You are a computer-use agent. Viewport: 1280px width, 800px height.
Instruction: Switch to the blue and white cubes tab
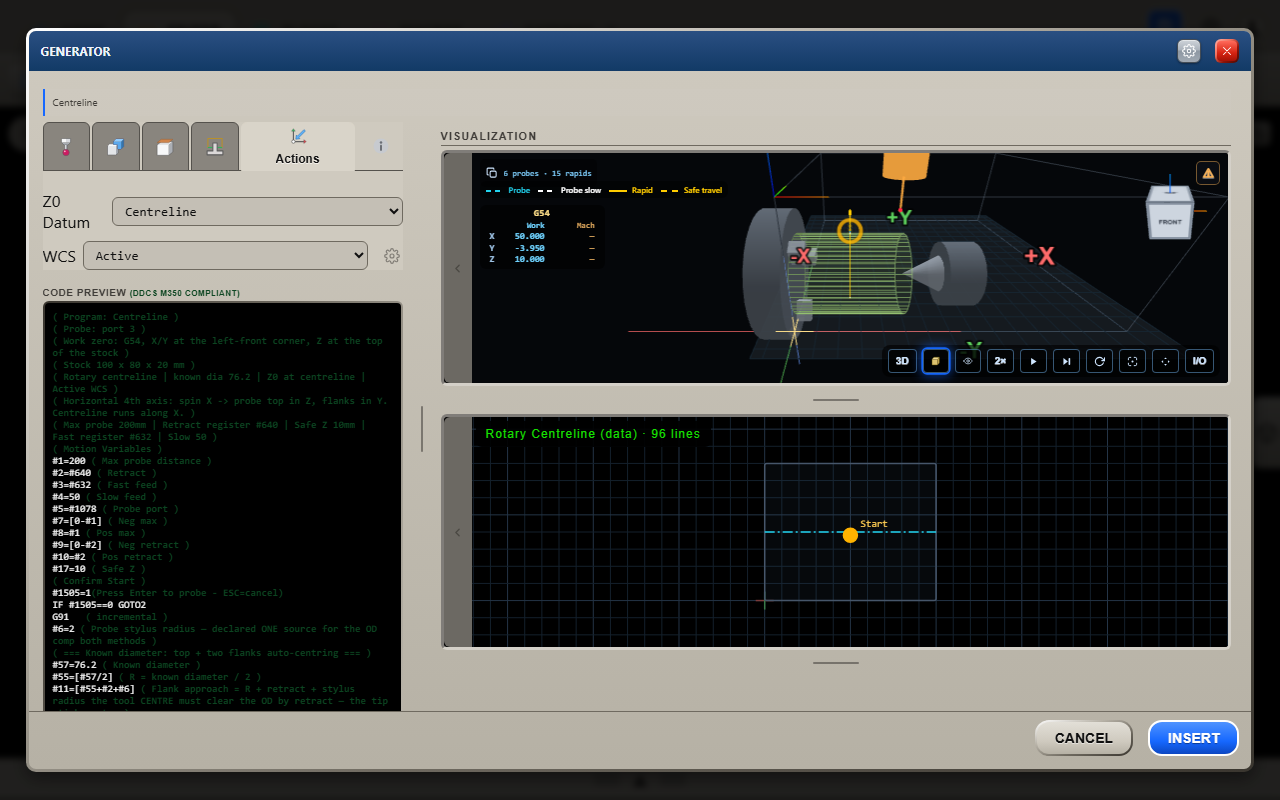coord(116,146)
